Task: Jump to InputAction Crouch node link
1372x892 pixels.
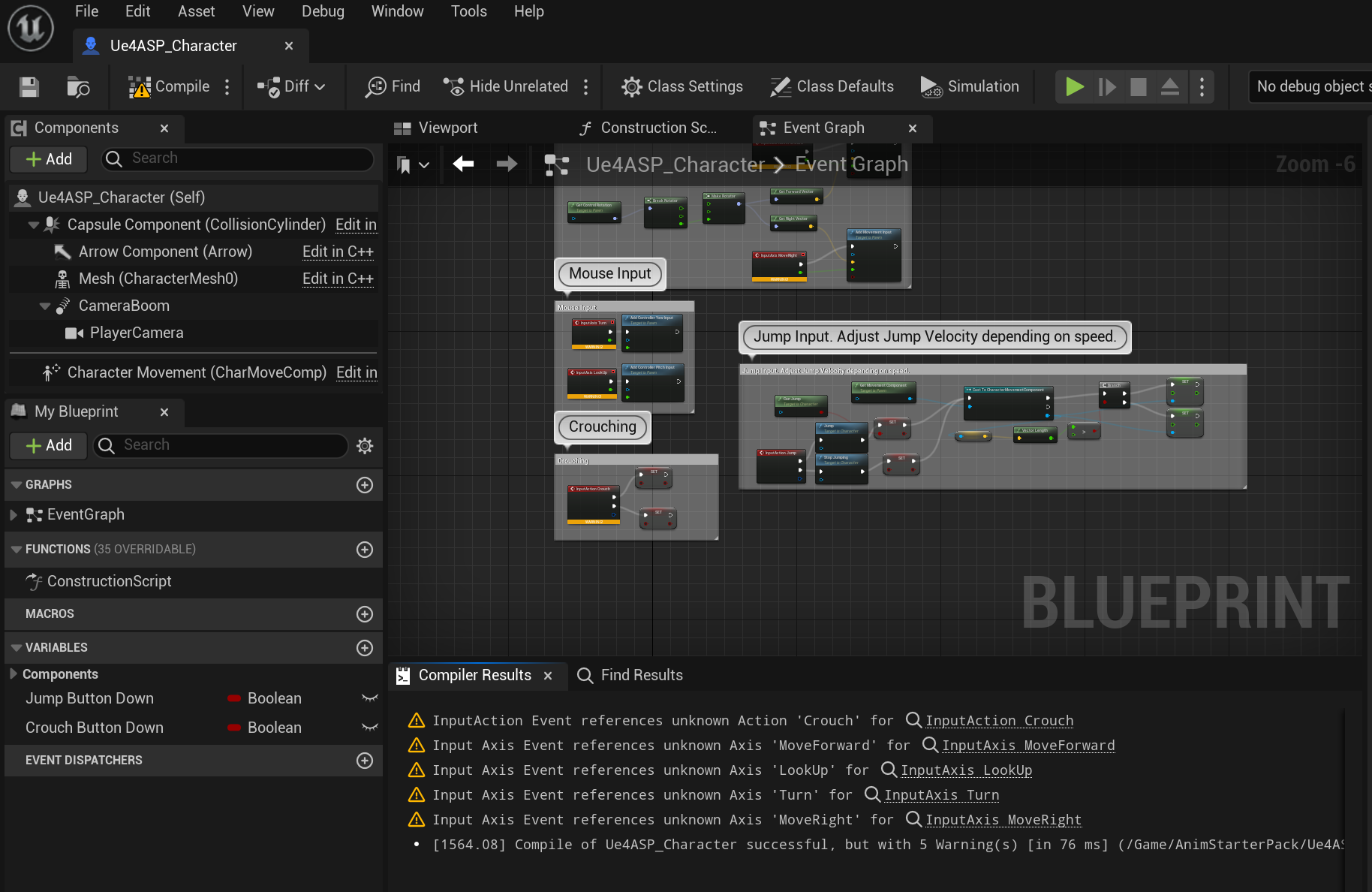Action: pyautogui.click(x=999, y=721)
